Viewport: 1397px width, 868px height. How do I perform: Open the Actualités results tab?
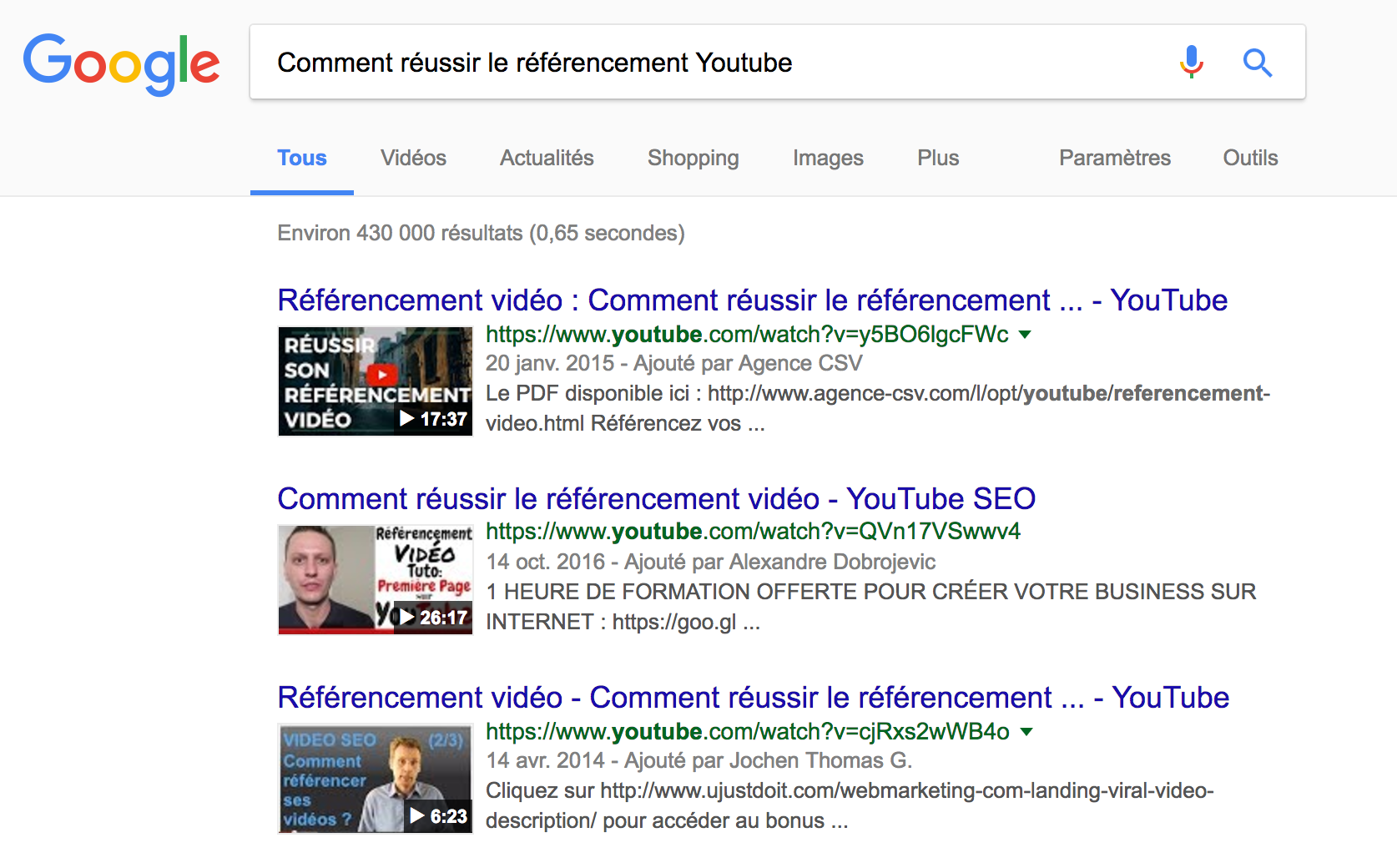pyautogui.click(x=546, y=158)
